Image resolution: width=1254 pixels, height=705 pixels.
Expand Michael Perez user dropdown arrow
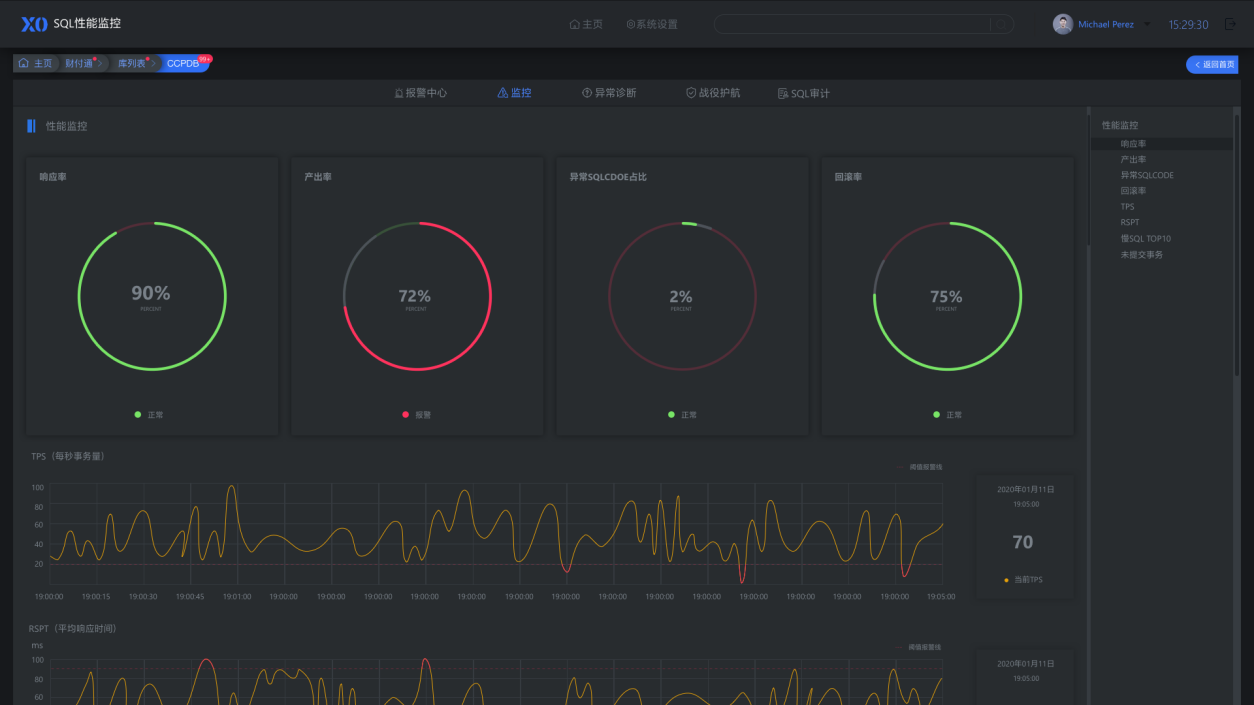tap(1147, 24)
